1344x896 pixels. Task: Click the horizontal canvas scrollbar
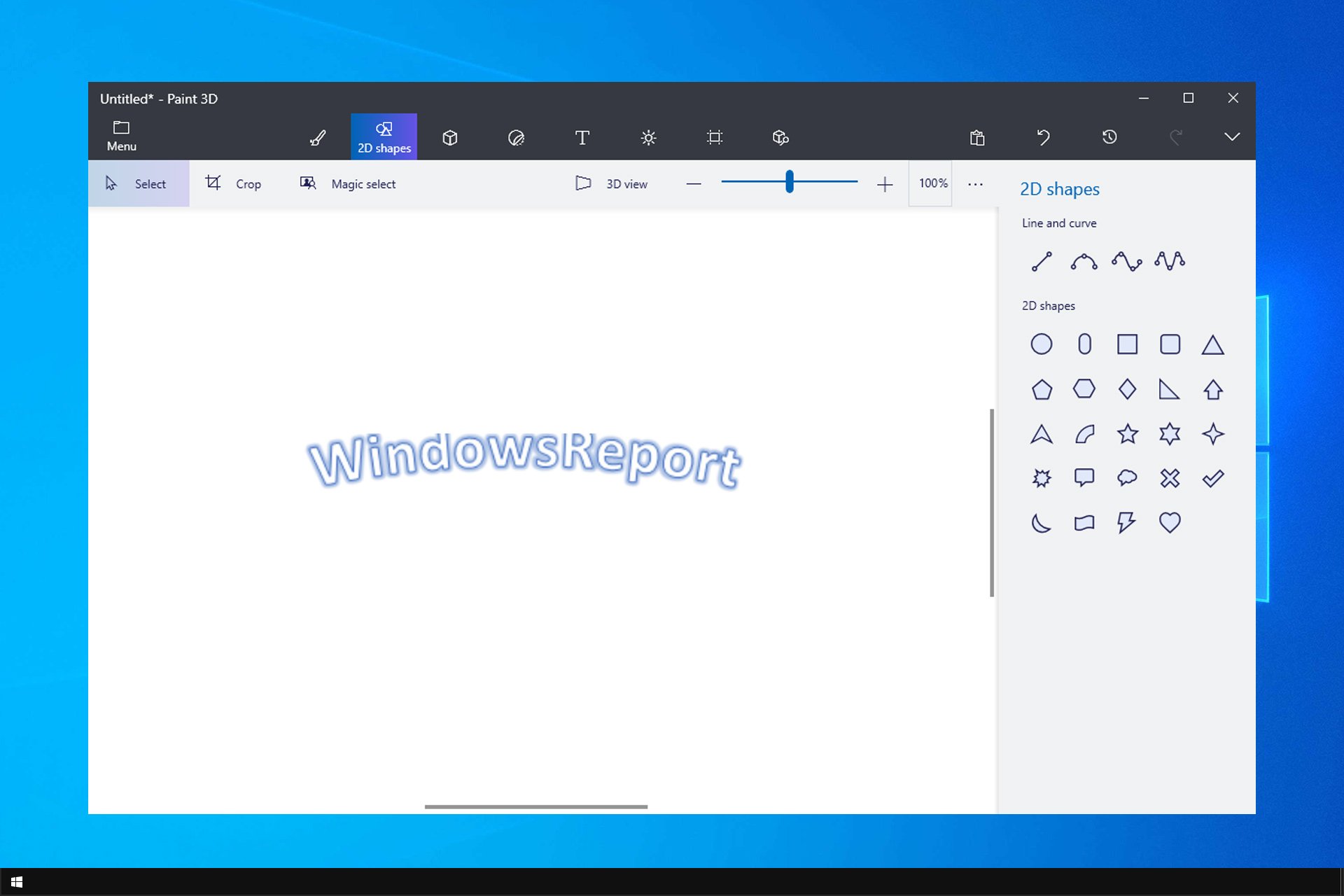pyautogui.click(x=535, y=806)
